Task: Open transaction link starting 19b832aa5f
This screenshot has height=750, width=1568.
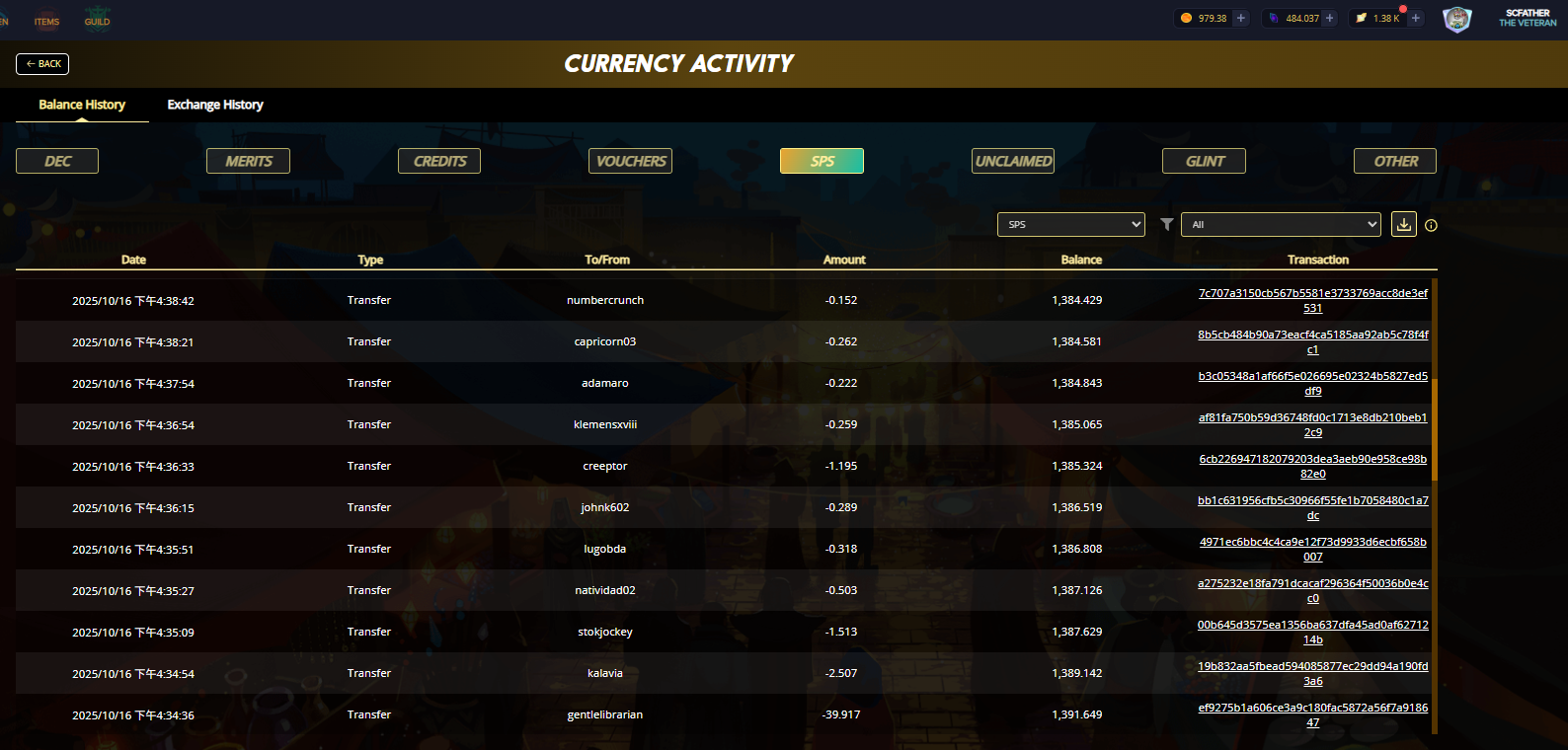Action: point(1313,673)
